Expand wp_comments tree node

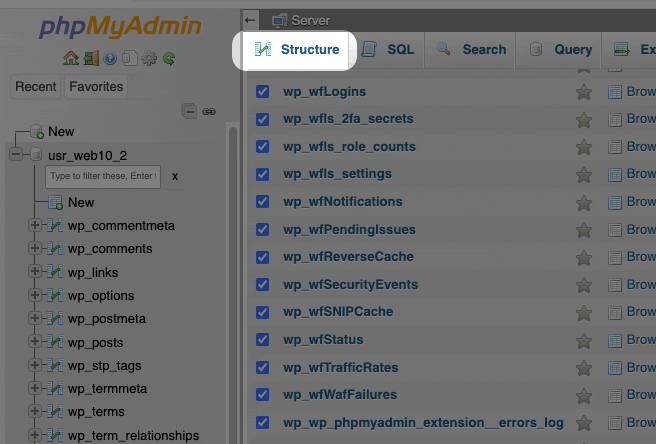coord(35,248)
